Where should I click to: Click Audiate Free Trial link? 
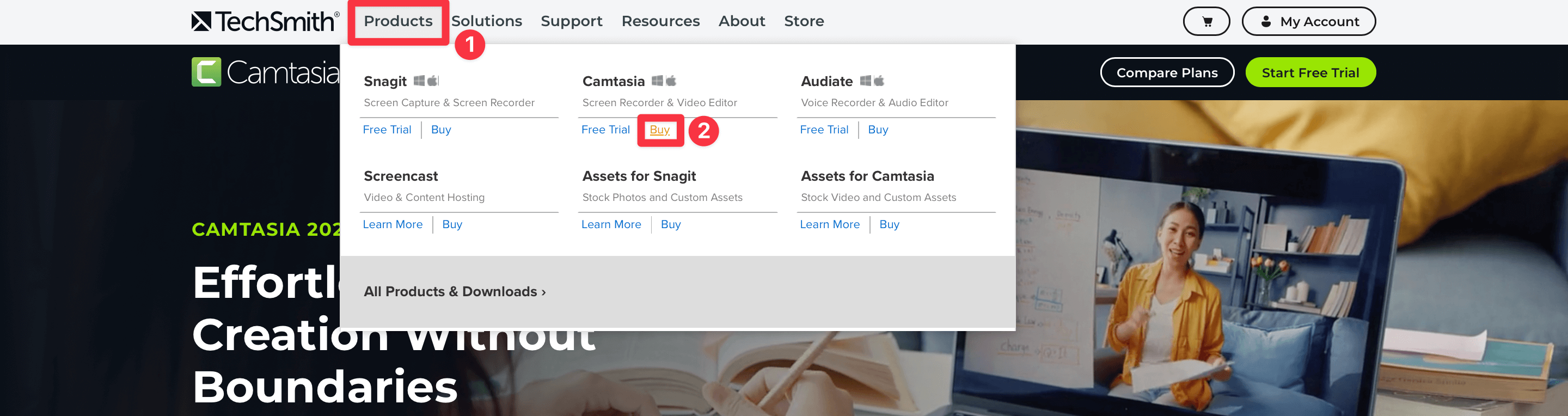click(824, 130)
